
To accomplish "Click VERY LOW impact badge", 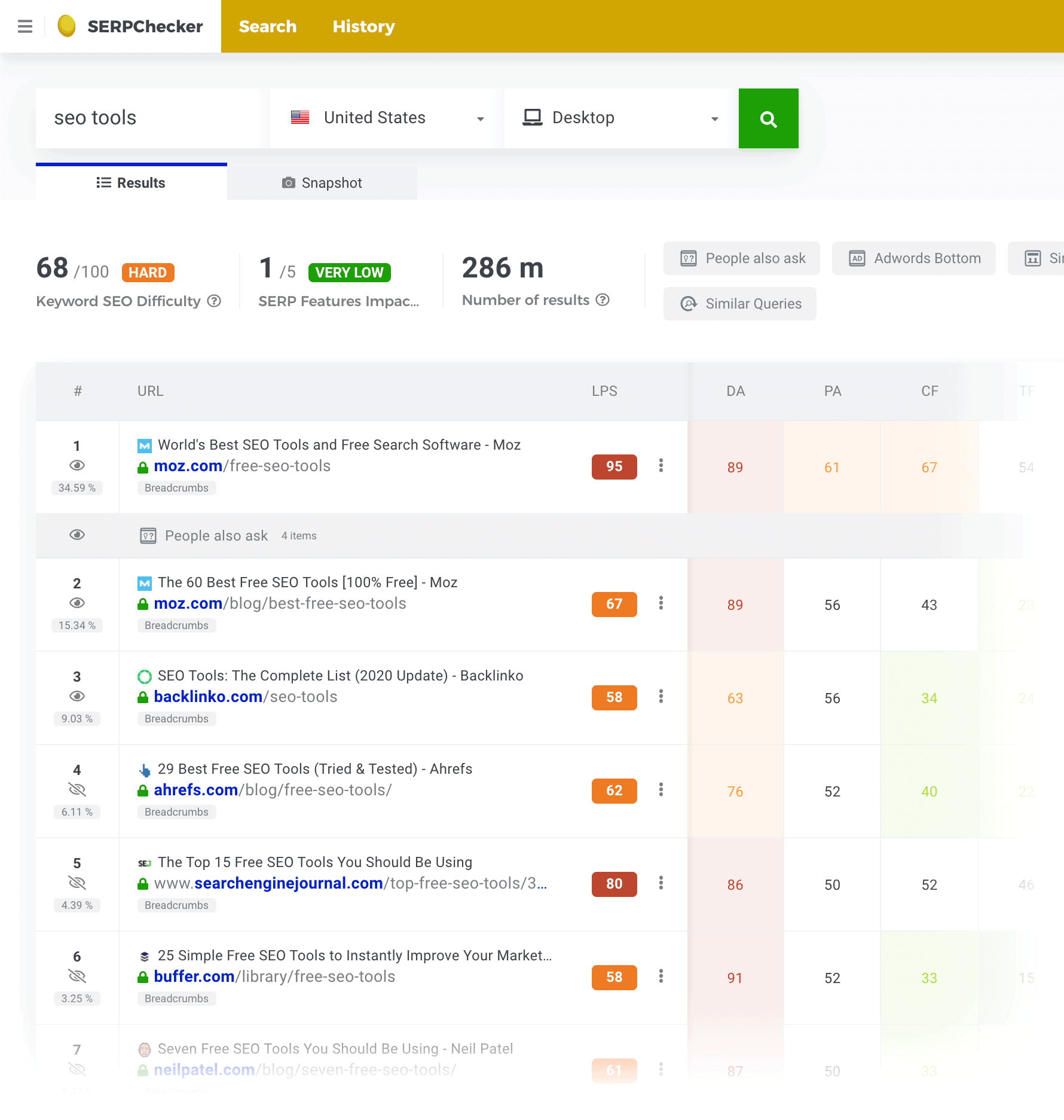I will coord(349,272).
